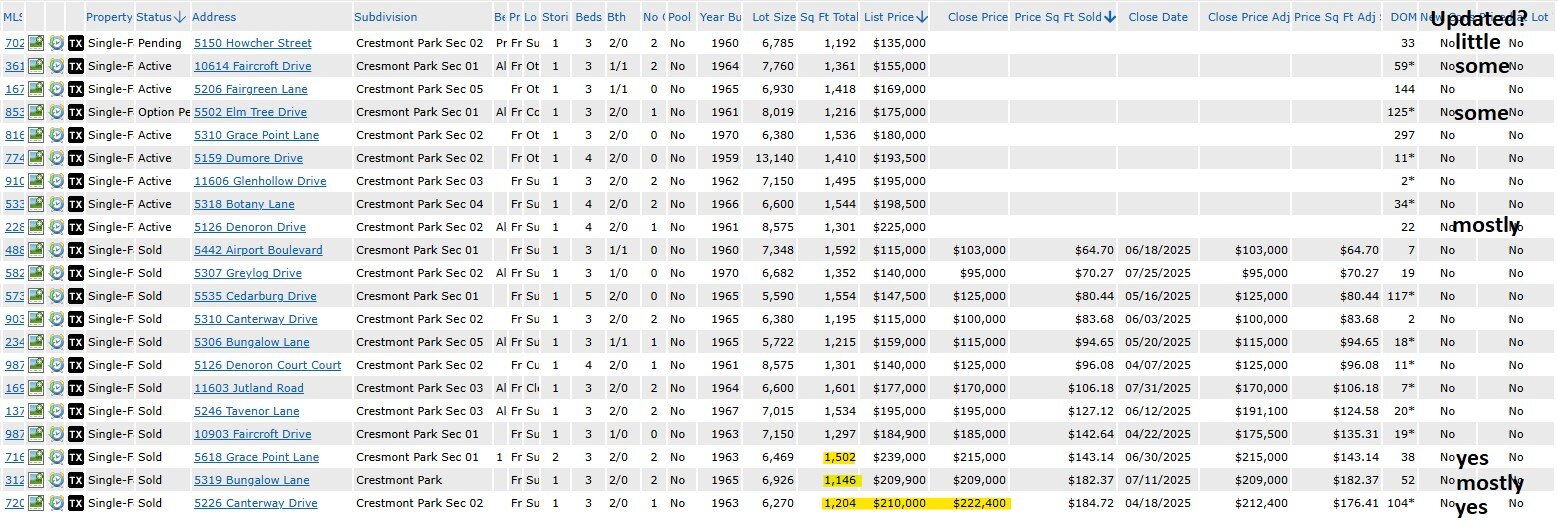Open TX tax icon for 5442 Airport Boulevard

click(76, 250)
